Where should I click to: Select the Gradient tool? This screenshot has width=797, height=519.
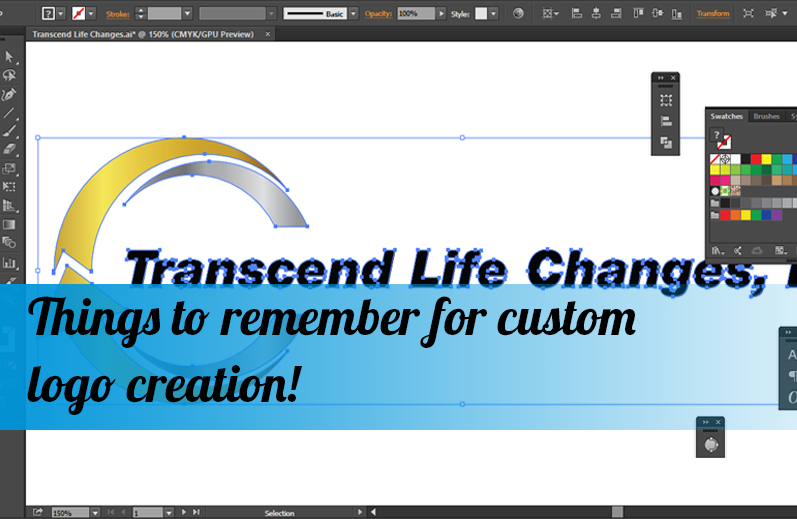[x=9, y=224]
